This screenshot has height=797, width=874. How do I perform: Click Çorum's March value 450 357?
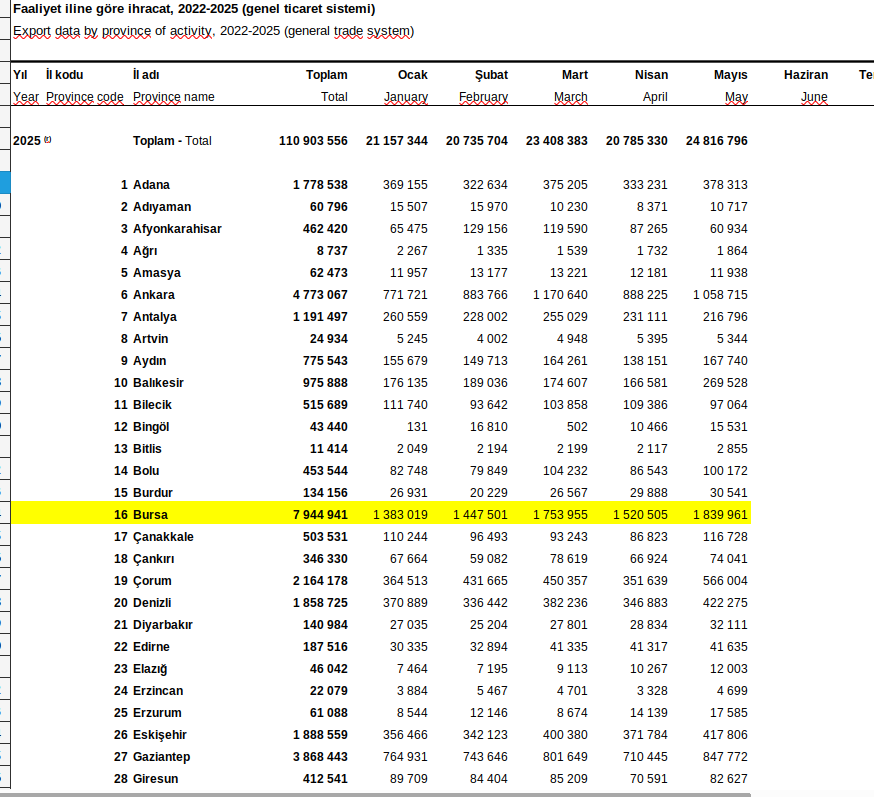point(564,581)
